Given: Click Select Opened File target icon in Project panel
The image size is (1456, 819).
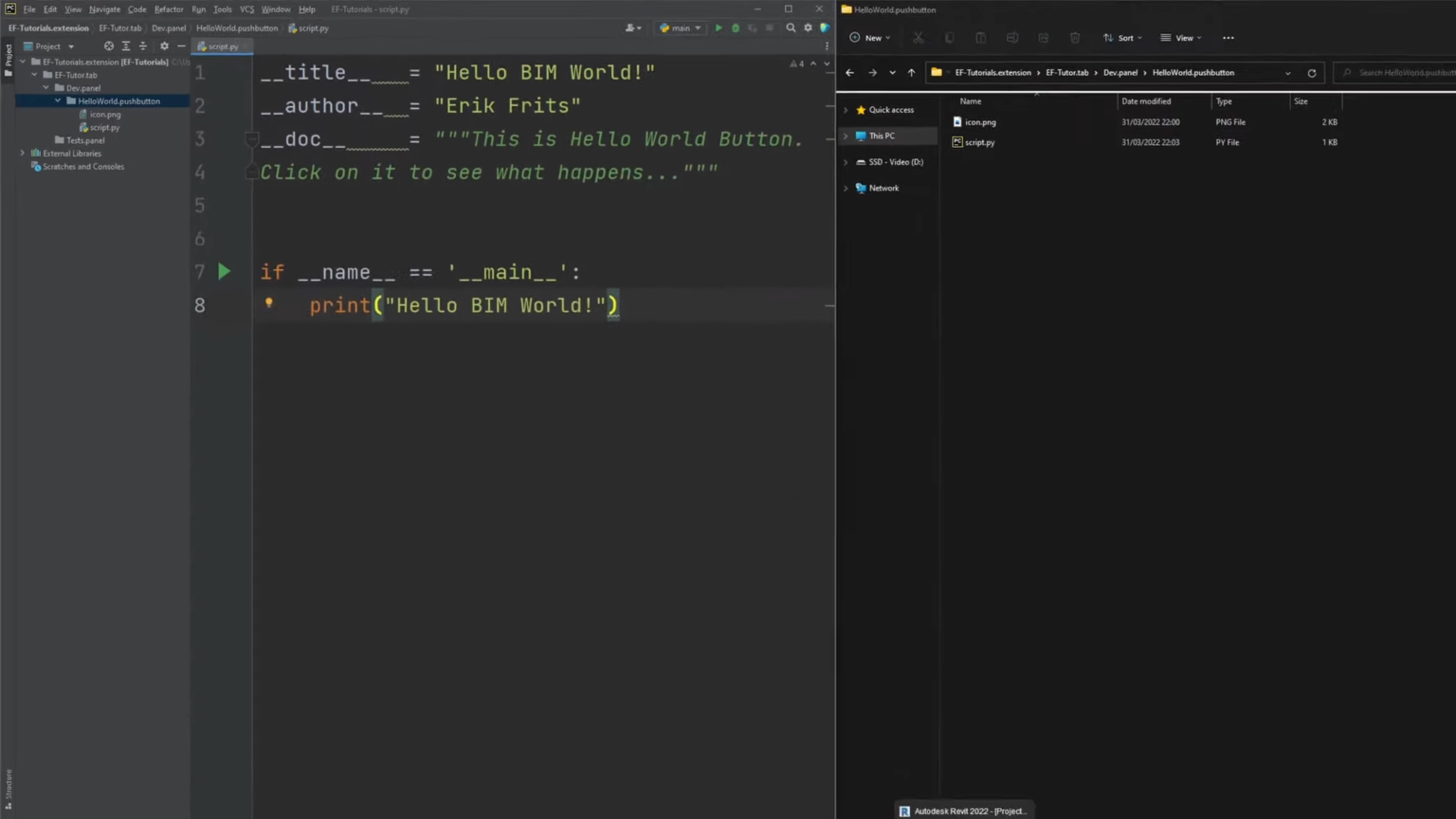Looking at the screenshot, I should coord(108,46).
